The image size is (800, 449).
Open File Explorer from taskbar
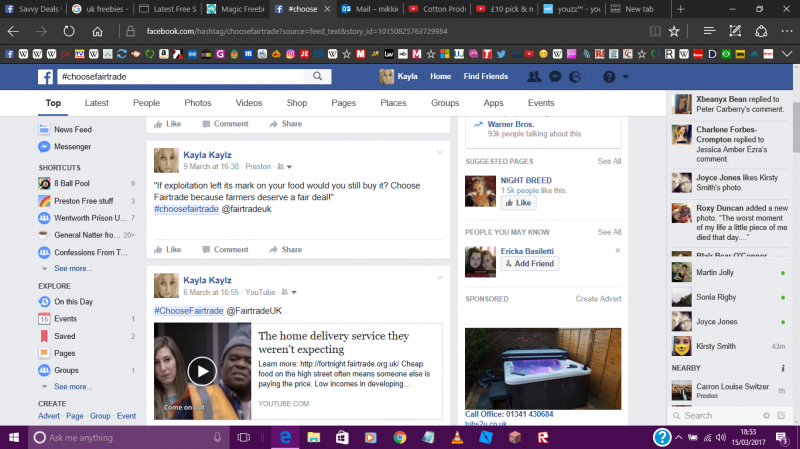click(313, 438)
